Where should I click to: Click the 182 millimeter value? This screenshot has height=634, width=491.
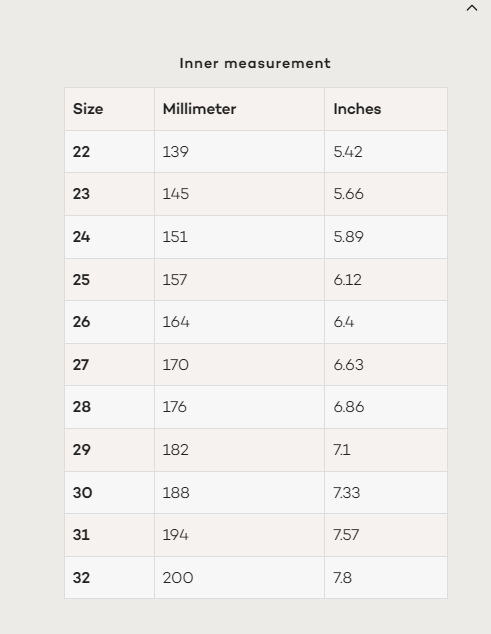click(176, 450)
